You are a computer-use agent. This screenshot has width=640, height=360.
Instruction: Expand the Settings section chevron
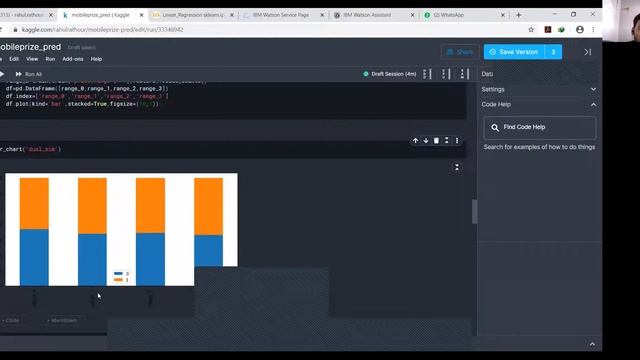point(593,89)
